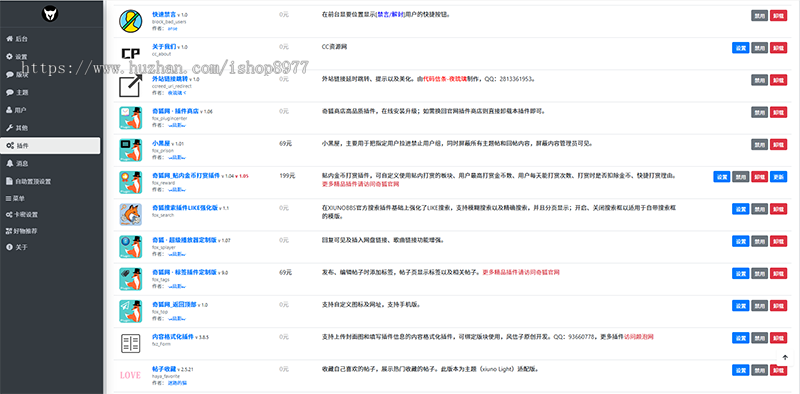Open the 小黑屋 plugin title link

tap(161, 143)
